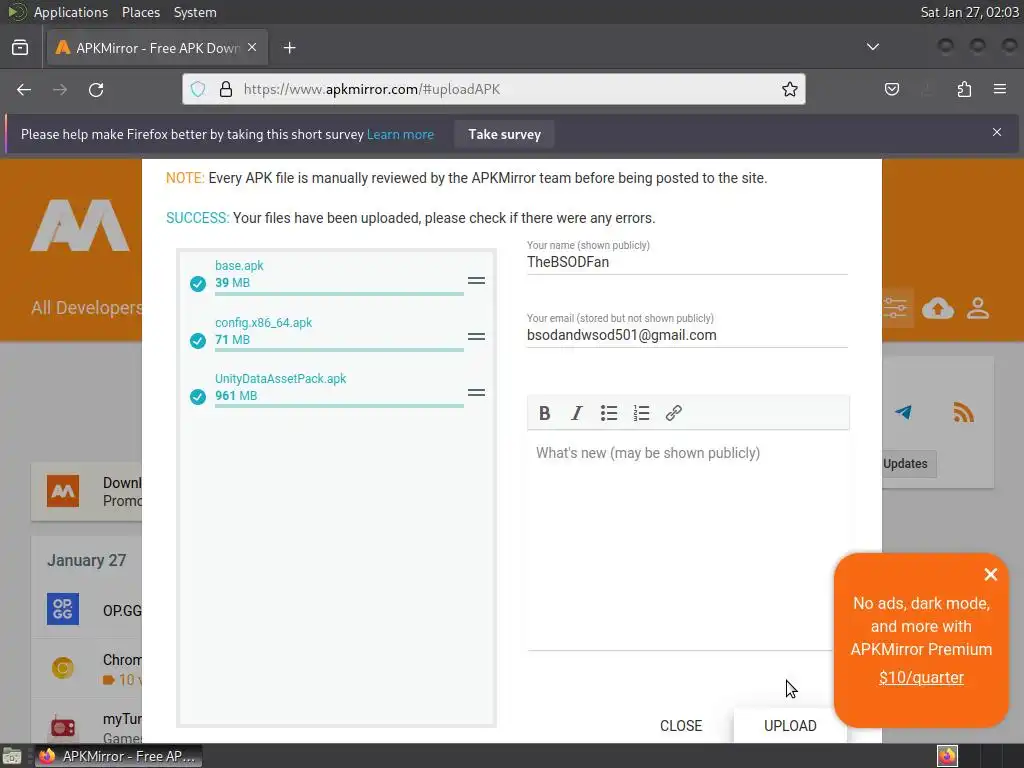Screen dimensions: 1024x768
Task: Click the Firefox reload button
Action: pyautogui.click(x=96, y=89)
